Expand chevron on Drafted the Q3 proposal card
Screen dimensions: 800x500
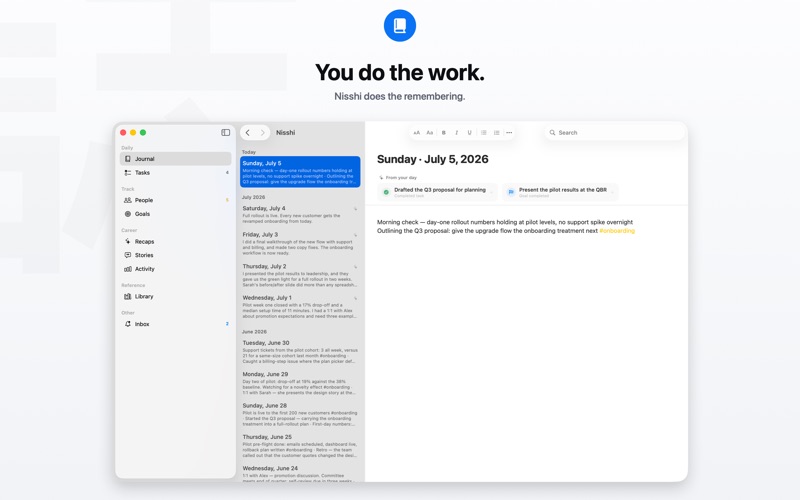[x=492, y=192]
